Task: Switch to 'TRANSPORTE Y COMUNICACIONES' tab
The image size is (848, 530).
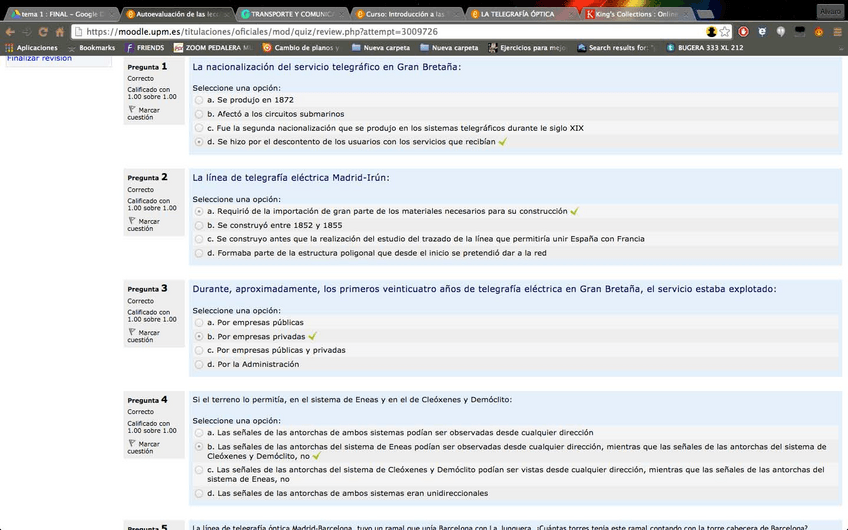Action: click(x=294, y=14)
